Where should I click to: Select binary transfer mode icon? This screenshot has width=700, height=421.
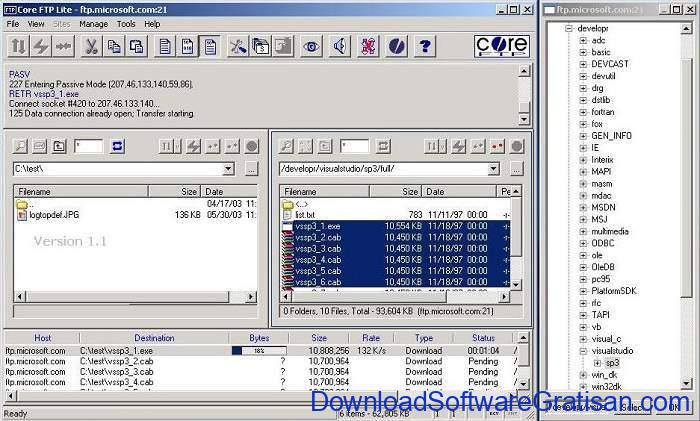[188, 46]
